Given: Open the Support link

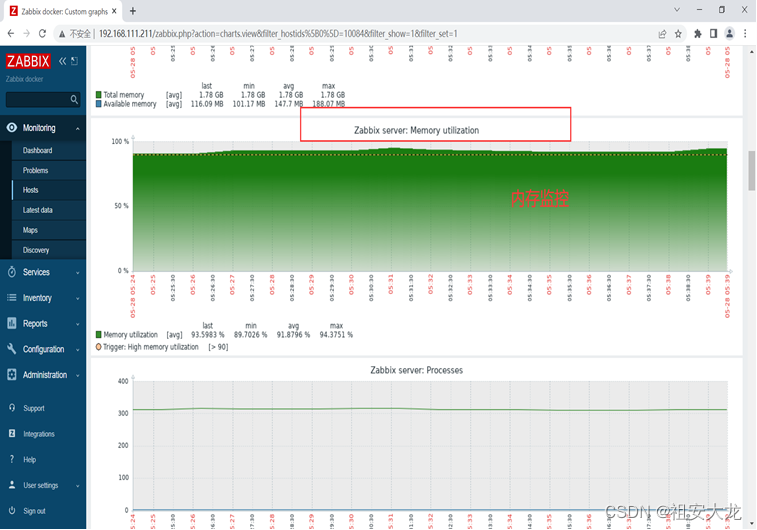Looking at the screenshot, I should click(34, 408).
